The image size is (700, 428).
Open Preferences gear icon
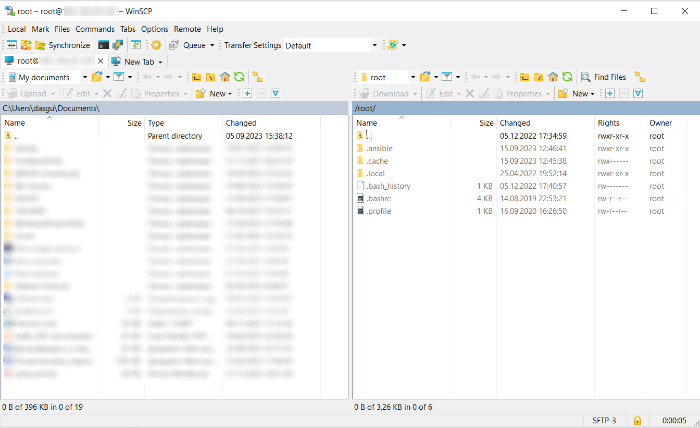(x=155, y=45)
